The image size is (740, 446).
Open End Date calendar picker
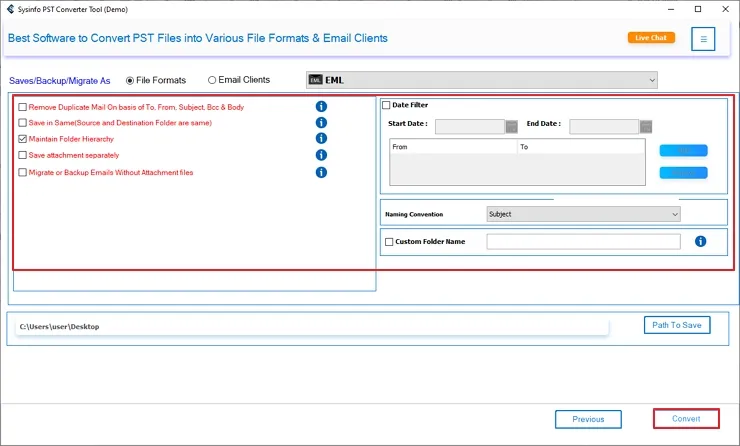646,126
